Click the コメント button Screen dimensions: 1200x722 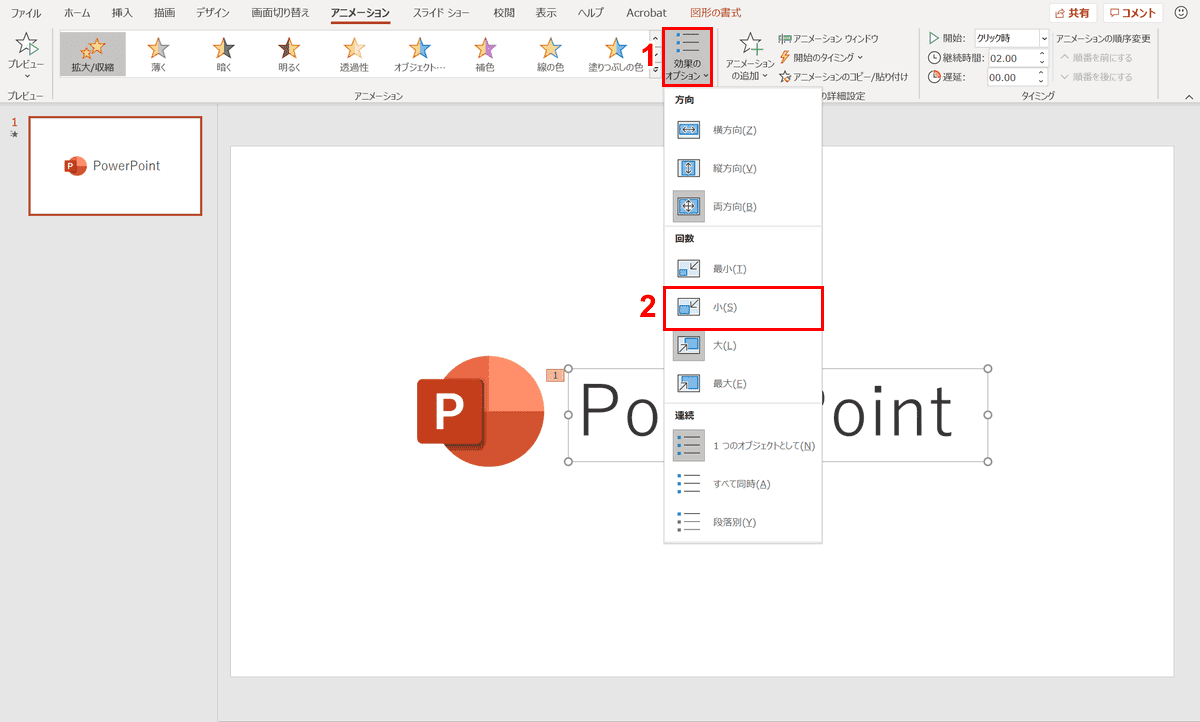tap(1133, 13)
